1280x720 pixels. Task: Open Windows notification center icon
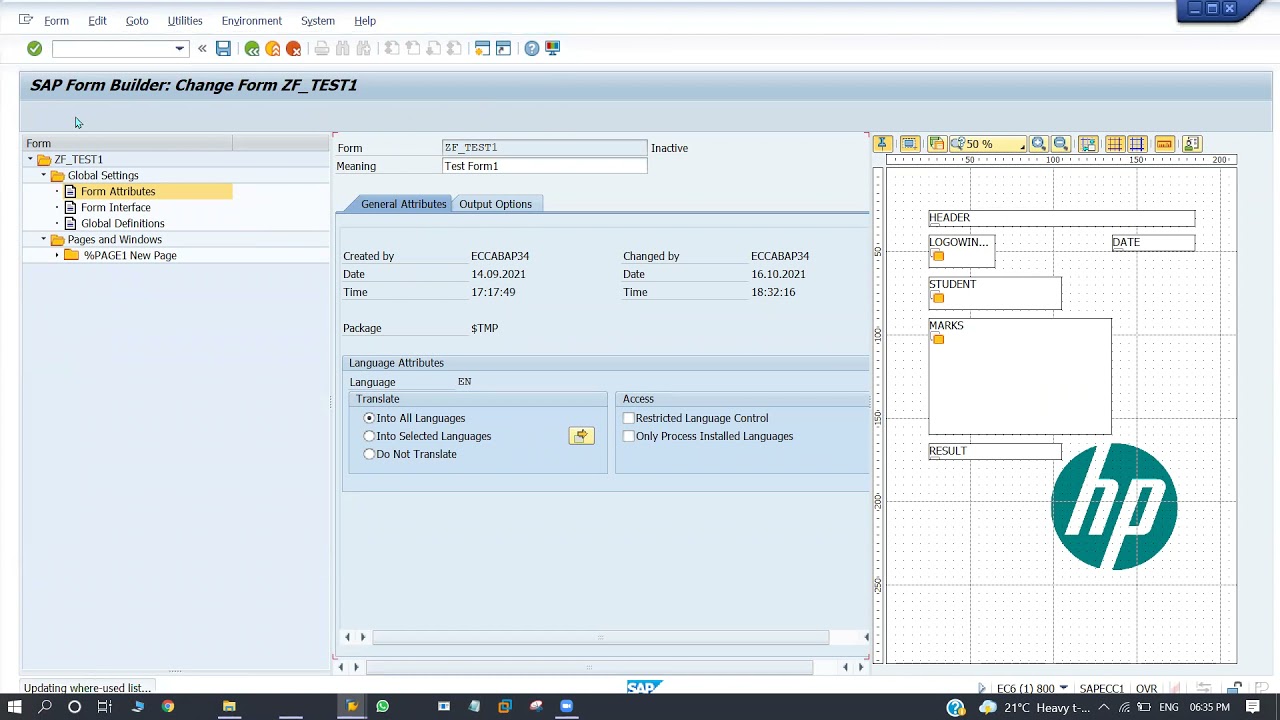click(x=1253, y=707)
